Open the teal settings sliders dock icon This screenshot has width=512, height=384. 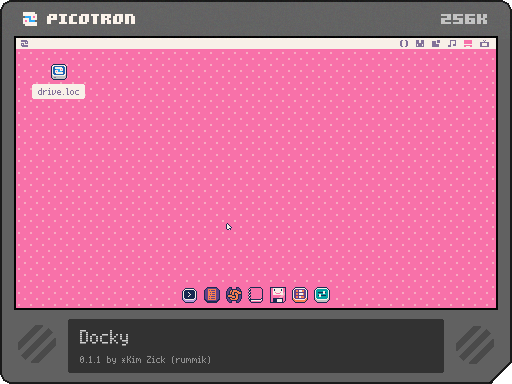click(322, 295)
